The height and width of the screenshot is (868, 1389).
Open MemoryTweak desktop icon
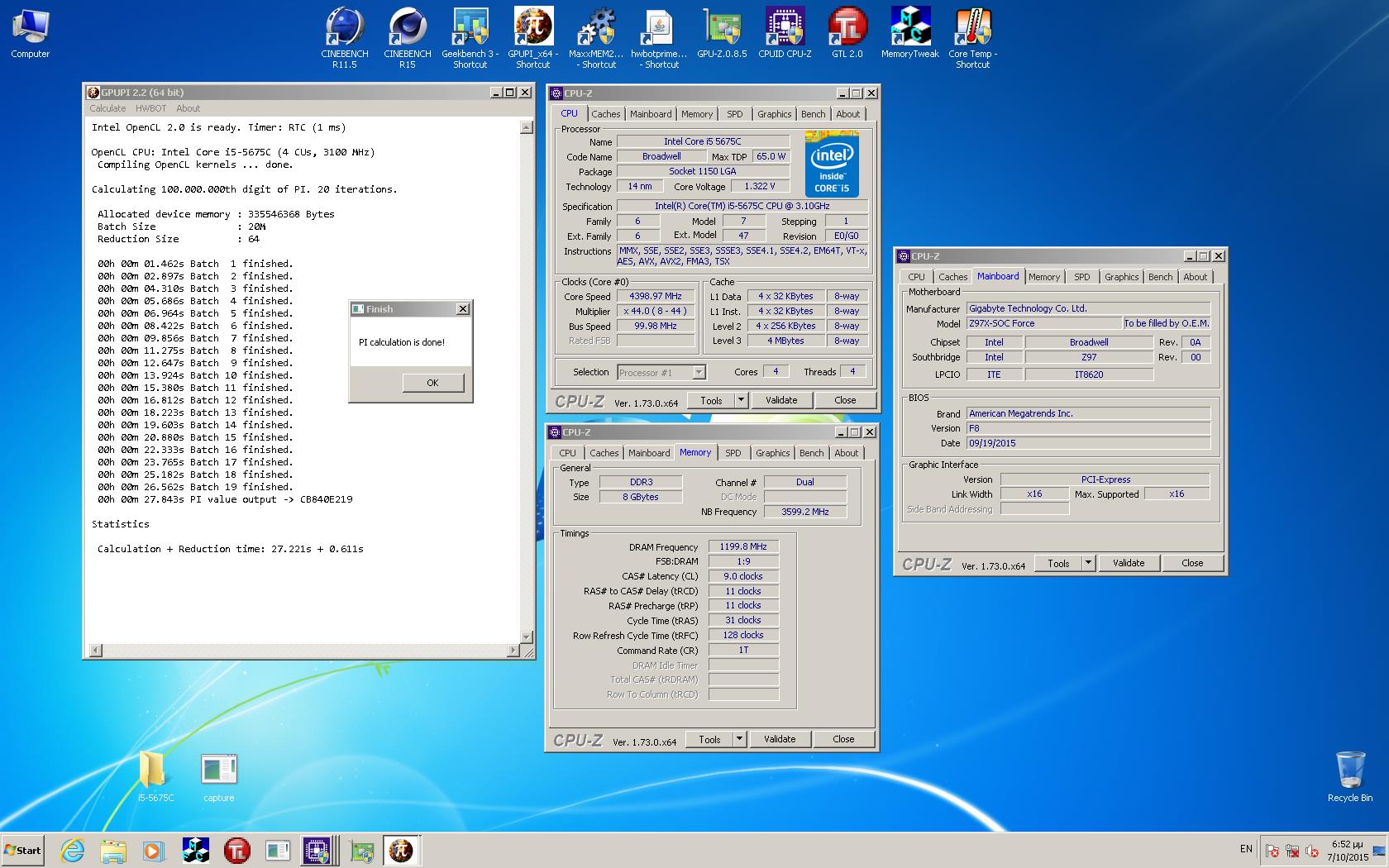click(910, 35)
